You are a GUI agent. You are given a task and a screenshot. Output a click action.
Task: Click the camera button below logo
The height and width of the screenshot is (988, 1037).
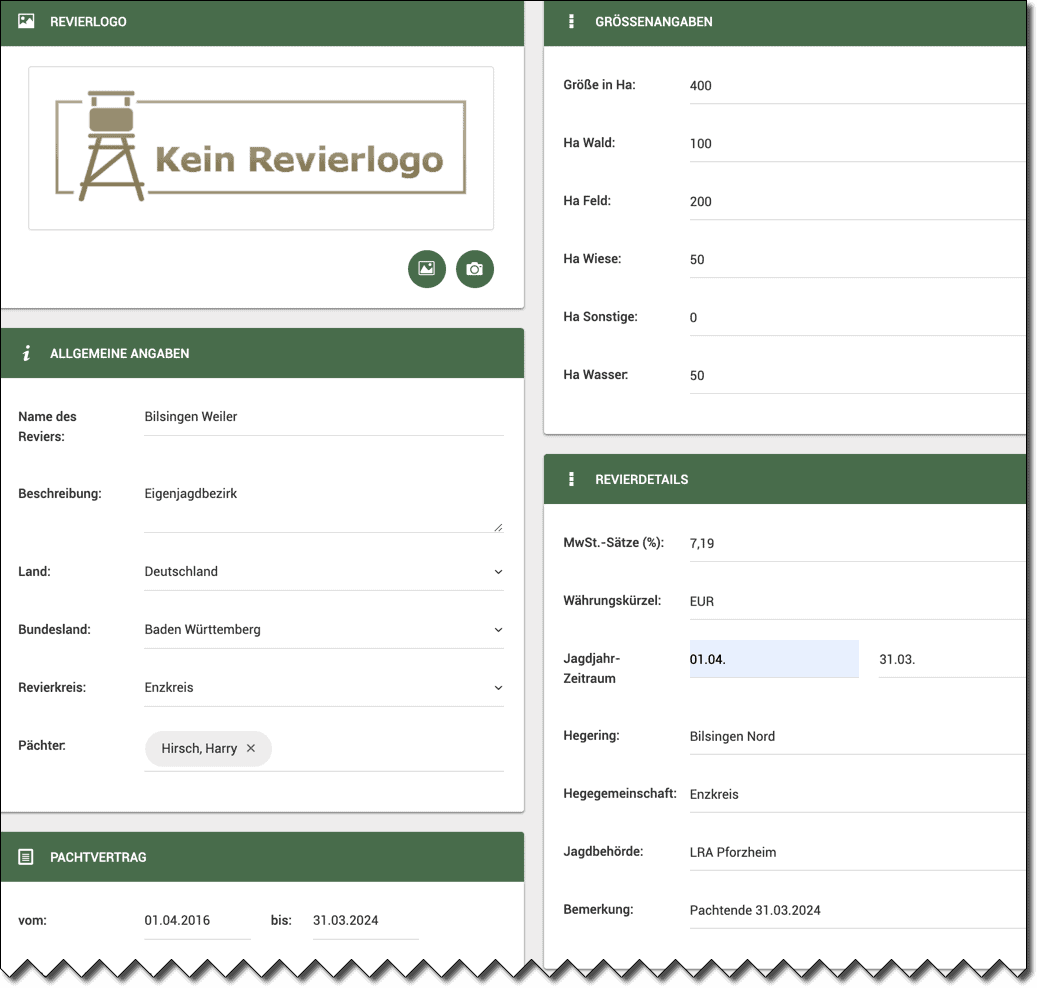coord(475,269)
